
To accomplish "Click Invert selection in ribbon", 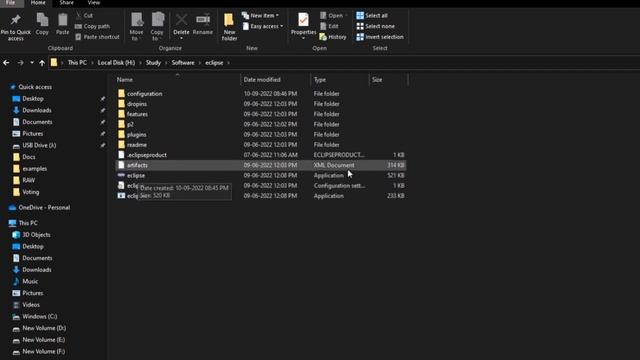I will click(380, 37).
